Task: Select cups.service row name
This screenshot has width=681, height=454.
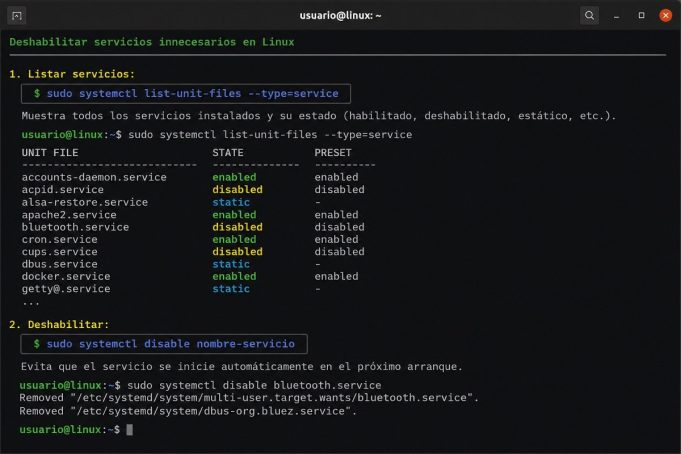Action: (x=60, y=252)
